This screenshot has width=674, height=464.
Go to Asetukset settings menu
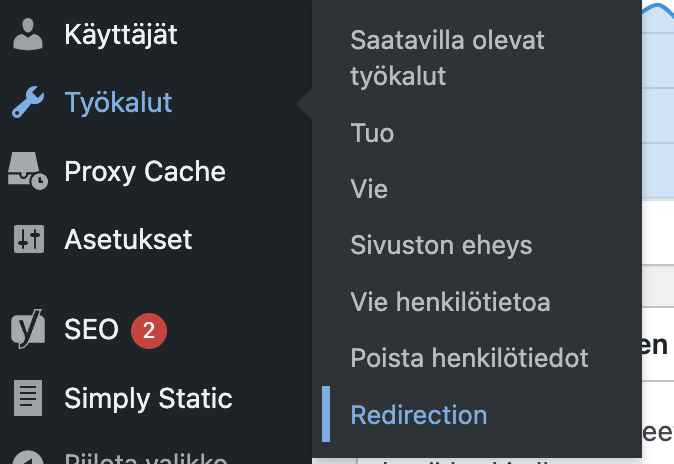coord(128,239)
